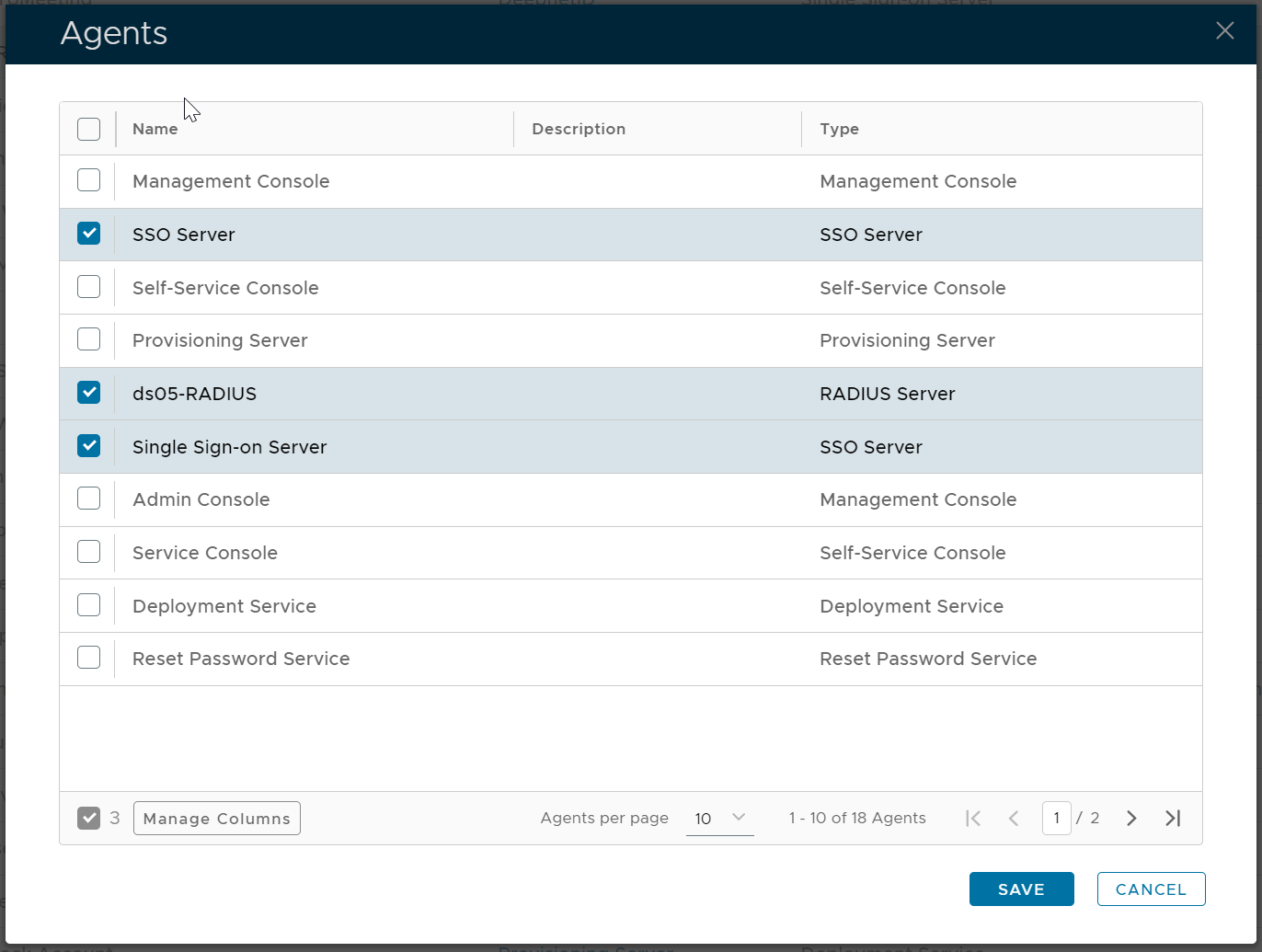
Task: Uncheck the ds05-RADIUS agent
Action: click(x=89, y=394)
